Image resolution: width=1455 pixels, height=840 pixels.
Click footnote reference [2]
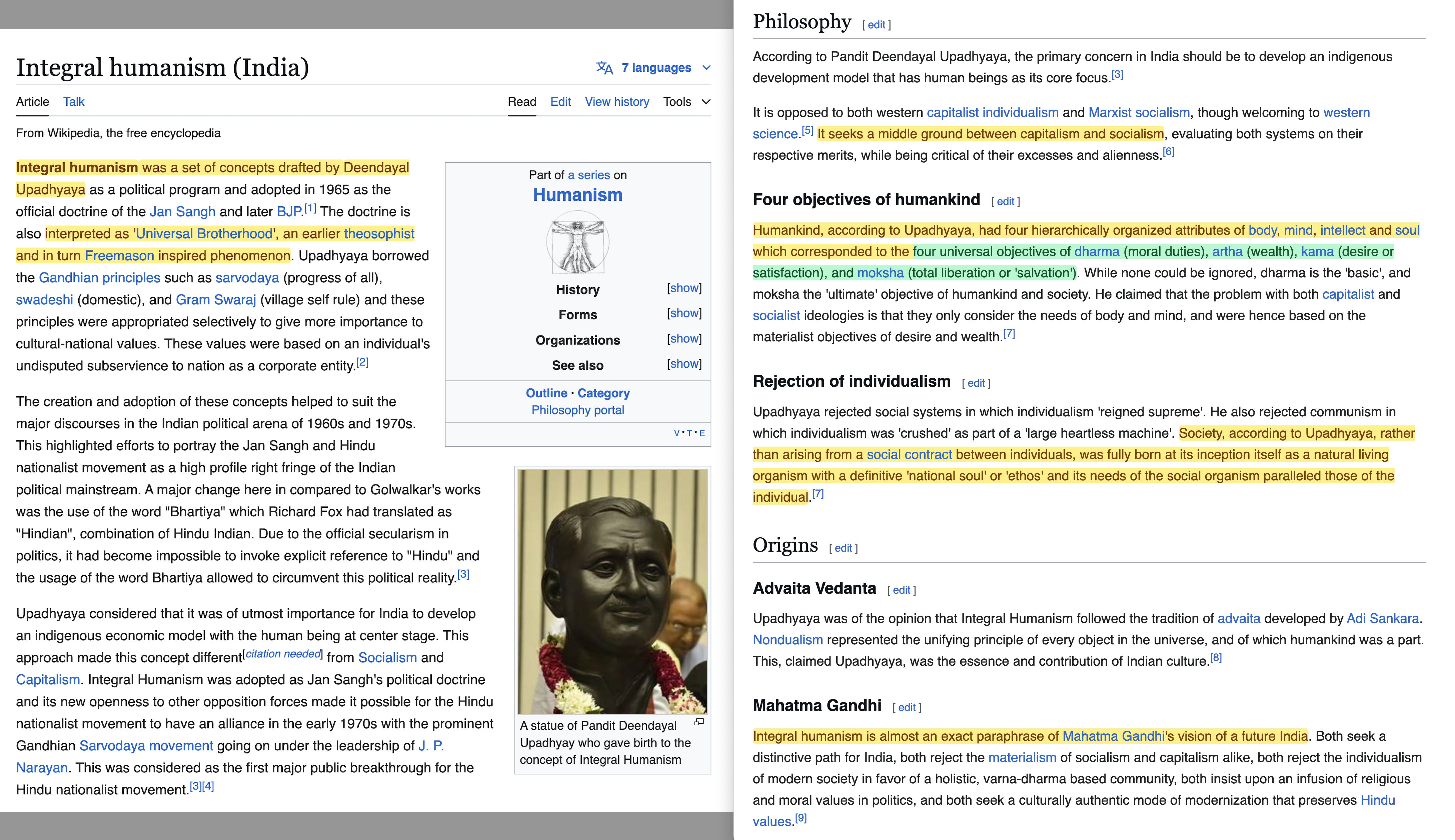(x=362, y=362)
